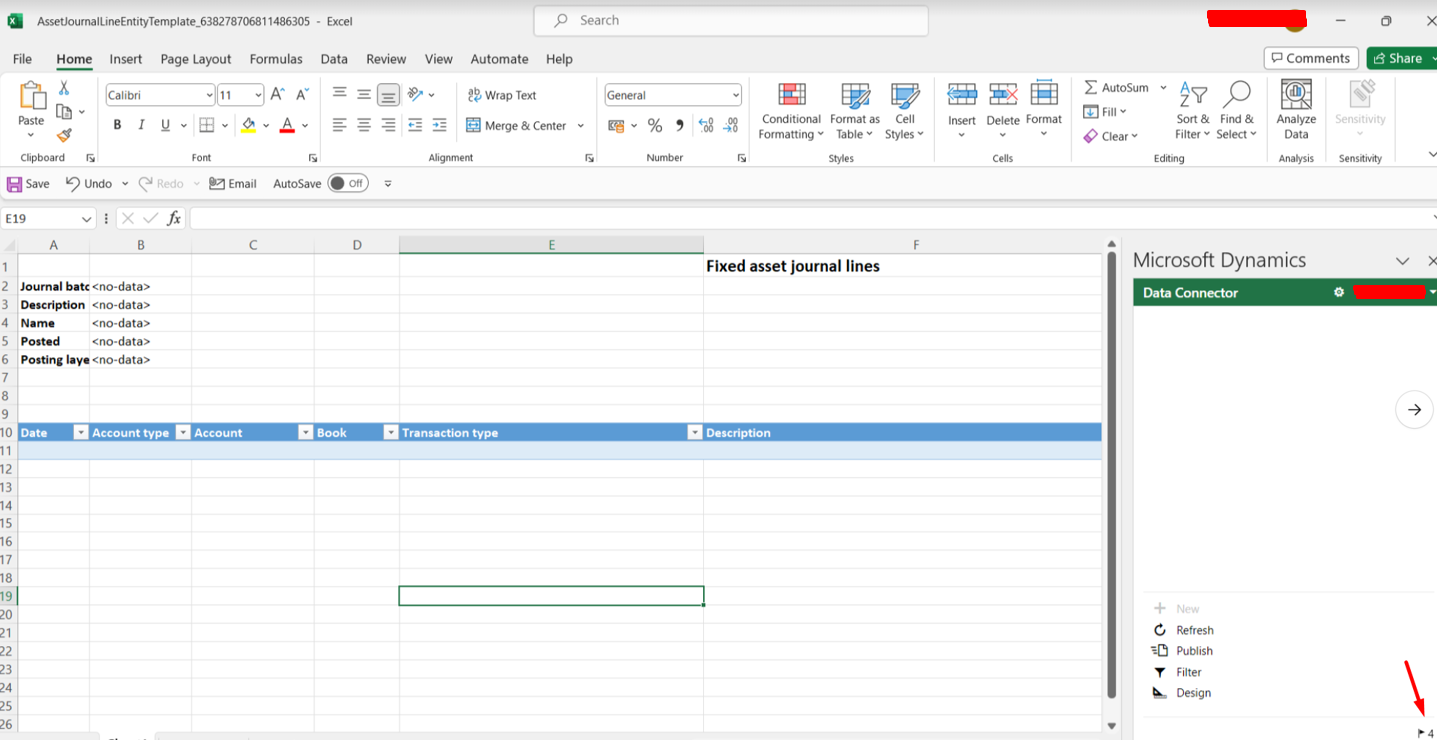Click the Borders icon
Screen dimensions: 1437x740
[x=207, y=125]
